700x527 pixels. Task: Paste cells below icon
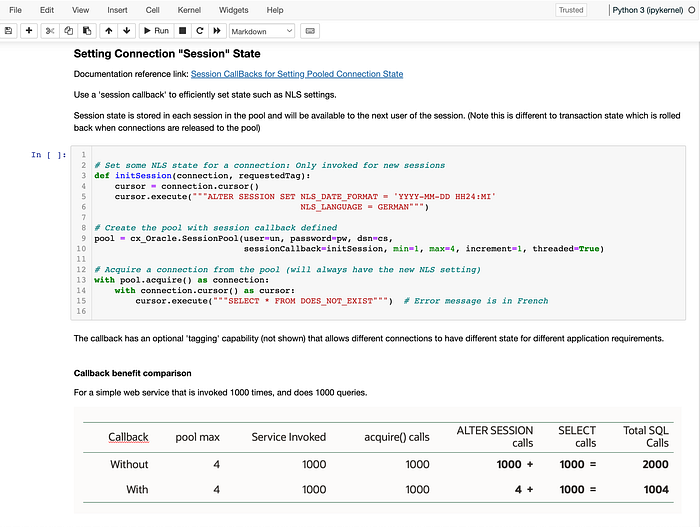point(87,31)
